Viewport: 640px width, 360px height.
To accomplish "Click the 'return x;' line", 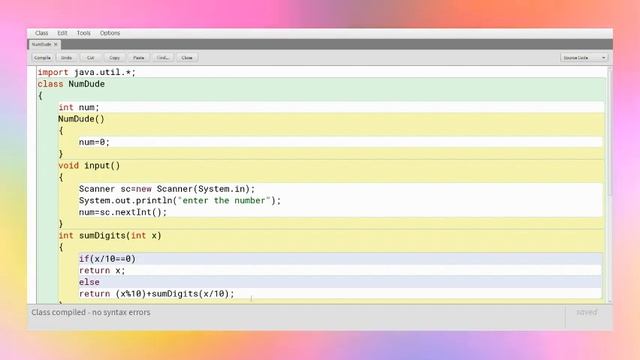I will coord(102,270).
